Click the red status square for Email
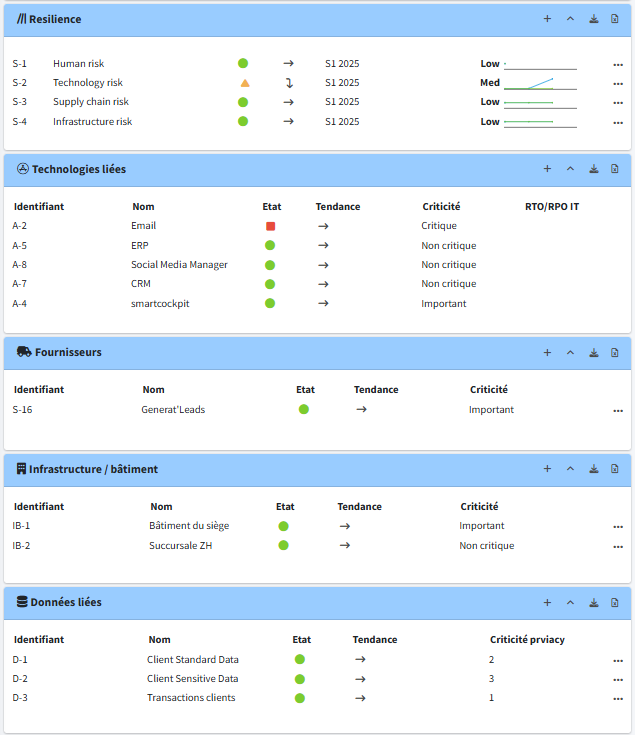The height and width of the screenshot is (735, 635). pyautogui.click(x=270, y=226)
